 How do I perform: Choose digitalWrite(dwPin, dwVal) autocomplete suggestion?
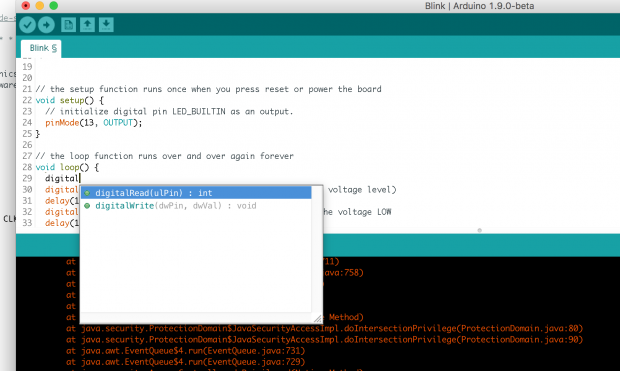[x=196, y=206]
